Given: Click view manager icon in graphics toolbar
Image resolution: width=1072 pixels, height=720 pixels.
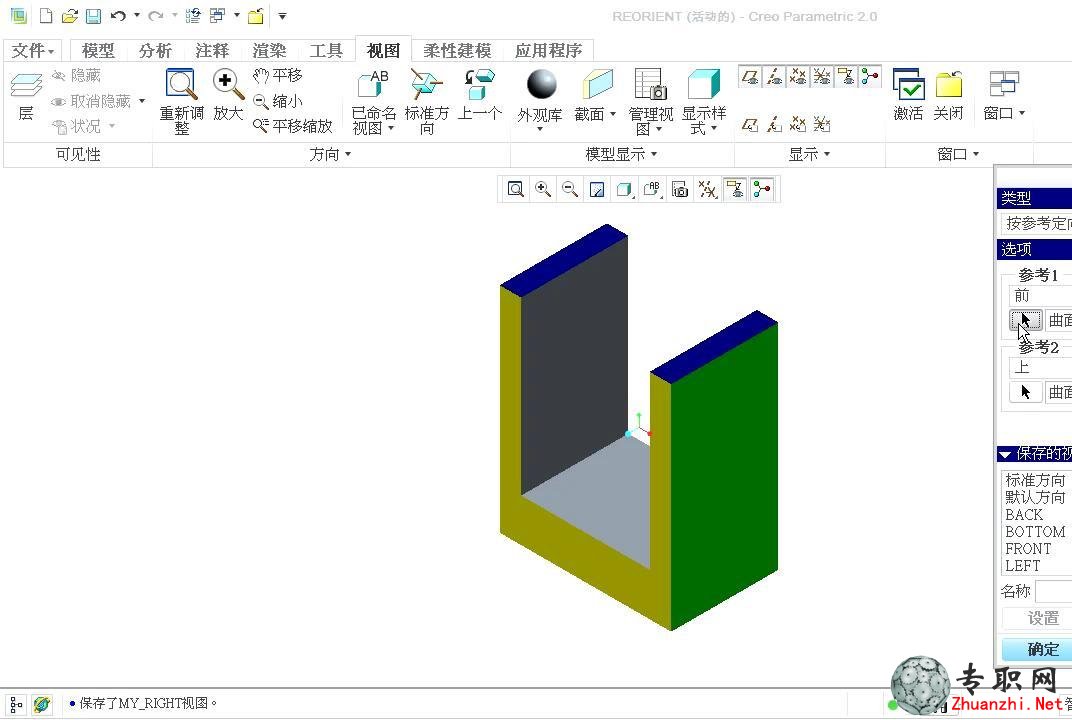Looking at the screenshot, I should pyautogui.click(x=680, y=189).
